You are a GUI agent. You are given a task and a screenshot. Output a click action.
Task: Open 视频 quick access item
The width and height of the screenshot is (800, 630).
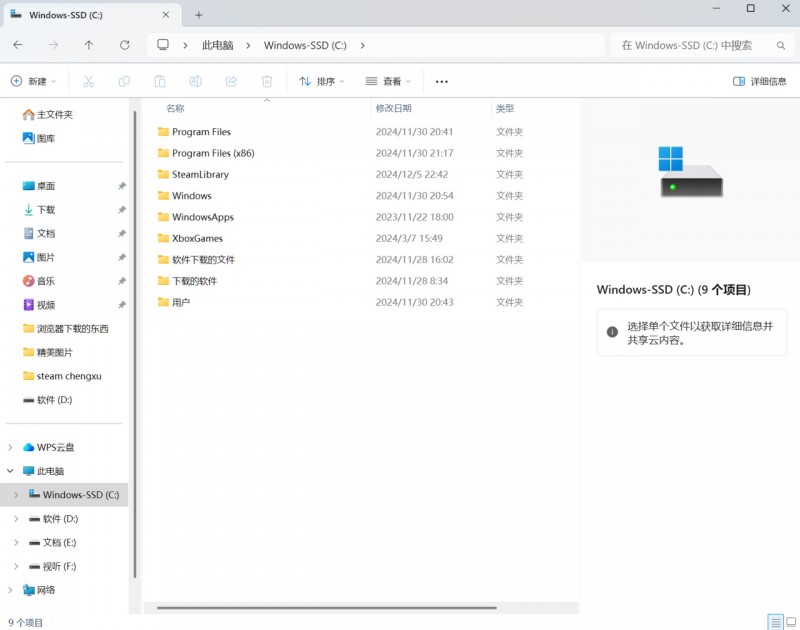coord(39,305)
